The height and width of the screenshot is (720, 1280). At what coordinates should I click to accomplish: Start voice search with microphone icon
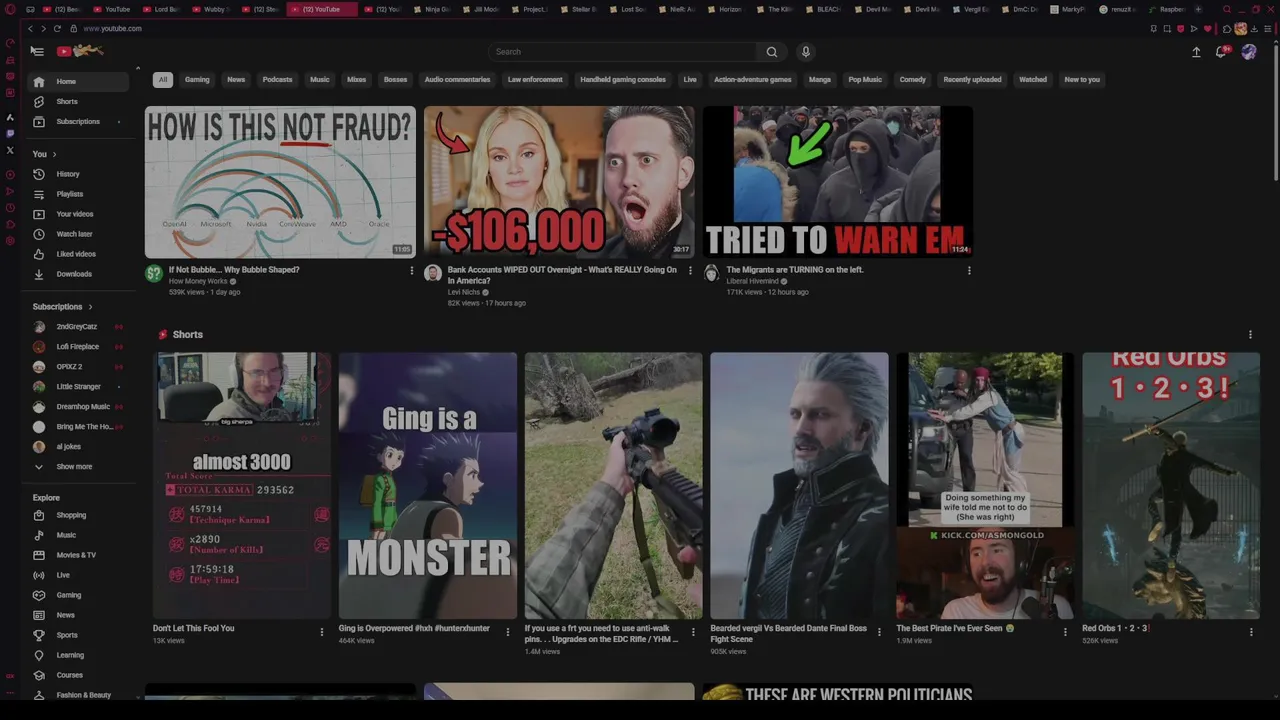point(805,52)
